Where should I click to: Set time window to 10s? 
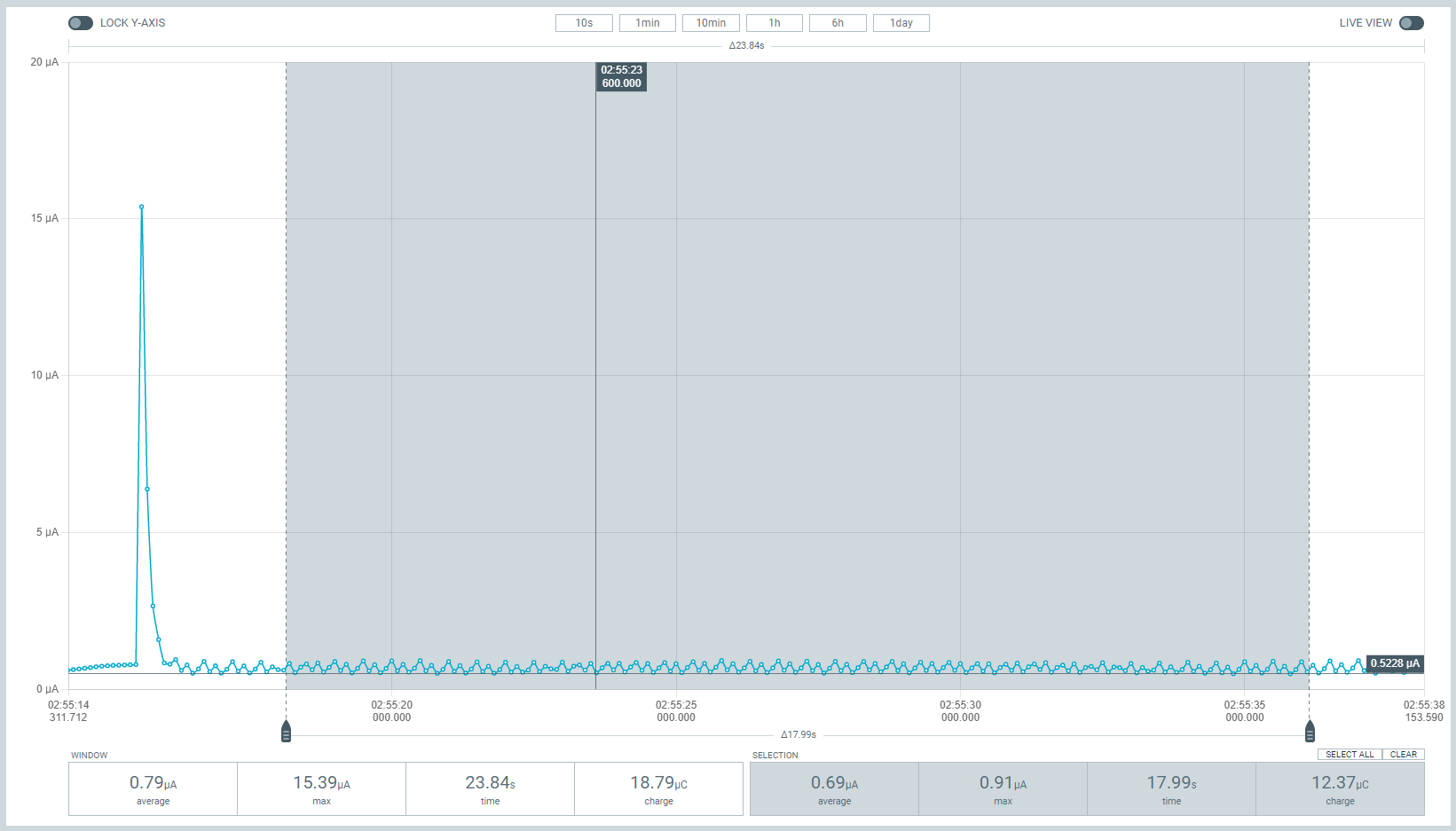[584, 23]
